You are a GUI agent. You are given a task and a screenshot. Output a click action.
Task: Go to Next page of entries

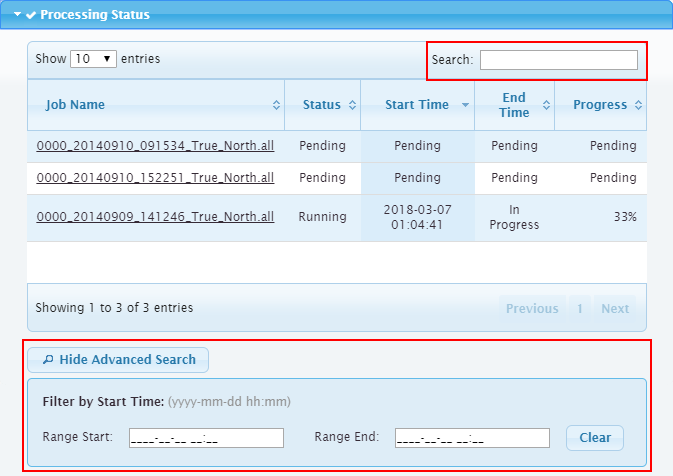615,309
